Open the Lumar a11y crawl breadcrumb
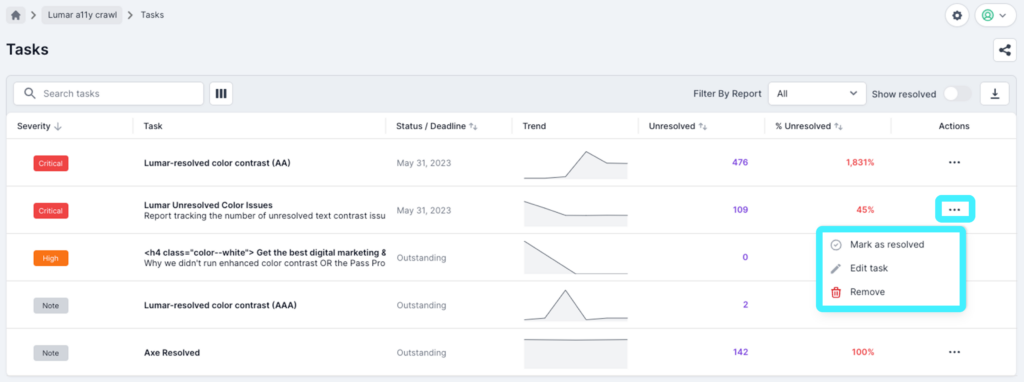Image resolution: width=1024 pixels, height=382 pixels. pyautogui.click(x=82, y=15)
